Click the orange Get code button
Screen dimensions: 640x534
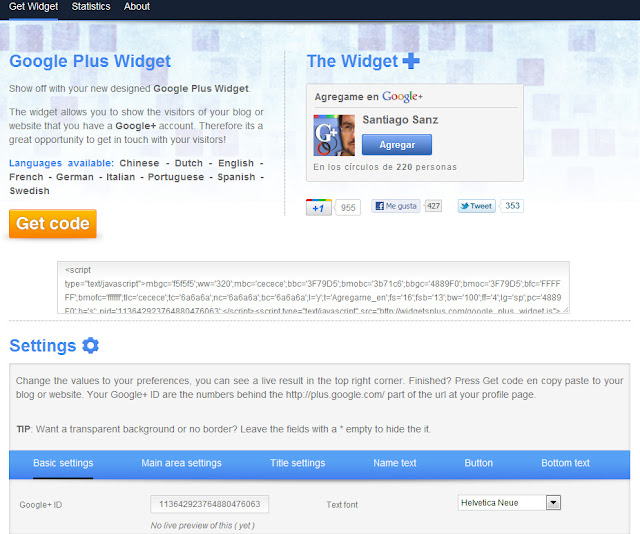pyautogui.click(x=53, y=223)
